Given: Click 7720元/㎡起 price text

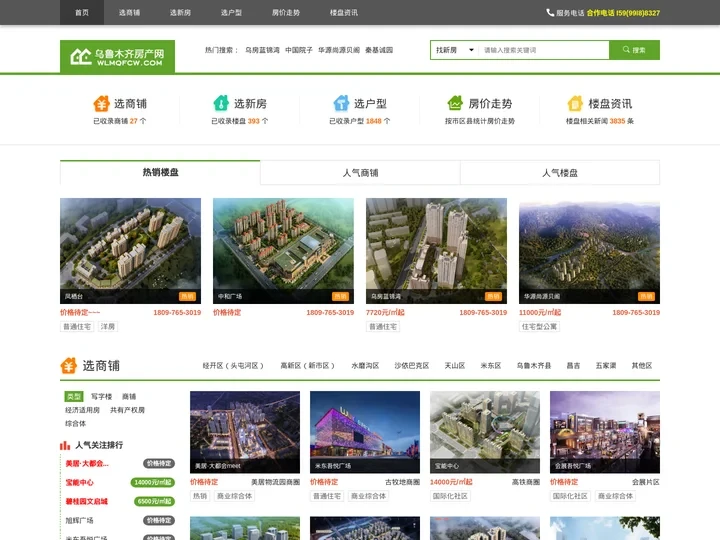Looking at the screenshot, I should click(385, 312).
